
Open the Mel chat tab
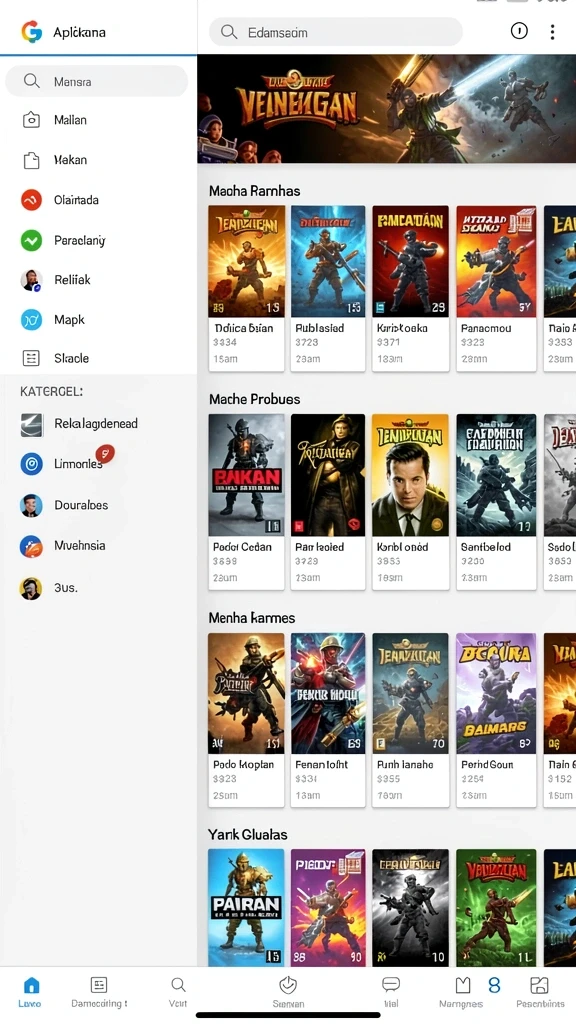[x=391, y=992]
